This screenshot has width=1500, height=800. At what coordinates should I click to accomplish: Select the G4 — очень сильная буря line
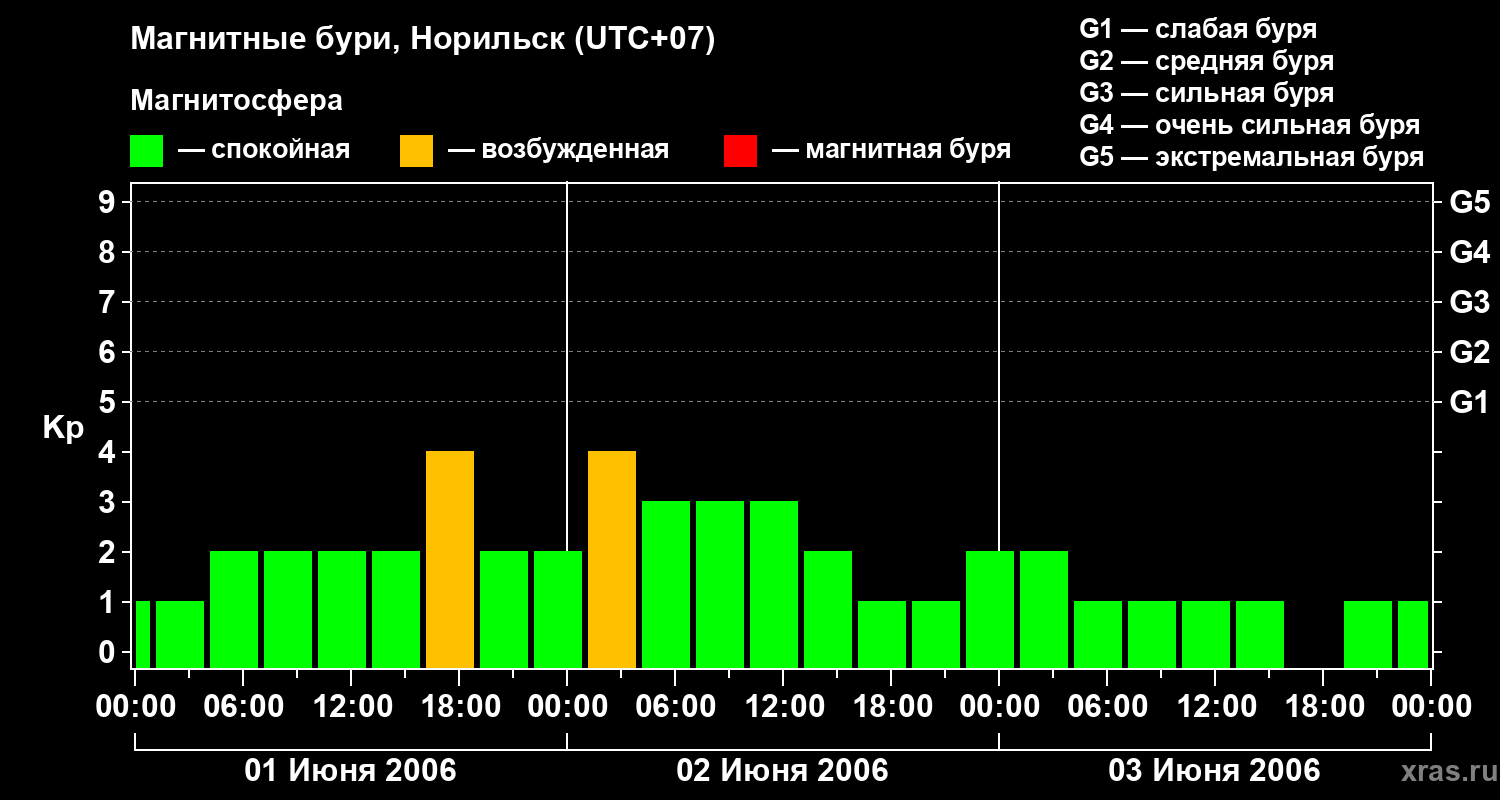(x=1250, y=125)
